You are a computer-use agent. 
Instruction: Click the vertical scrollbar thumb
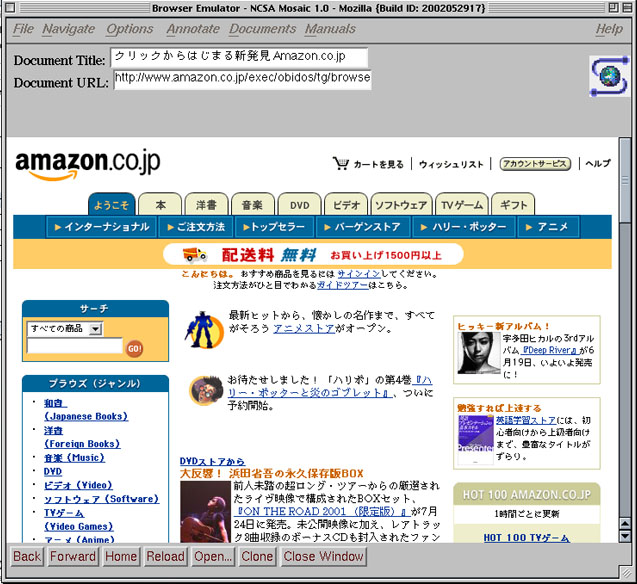point(626,180)
